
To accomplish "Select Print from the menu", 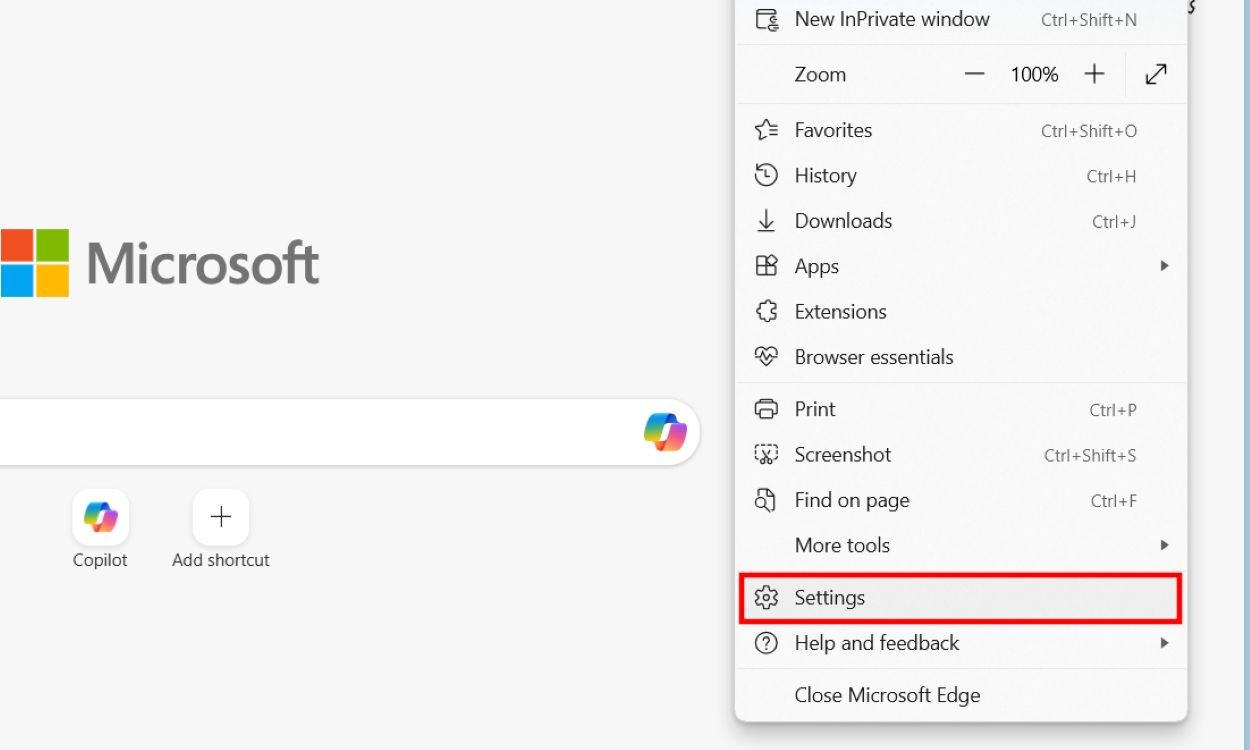I will [961, 409].
